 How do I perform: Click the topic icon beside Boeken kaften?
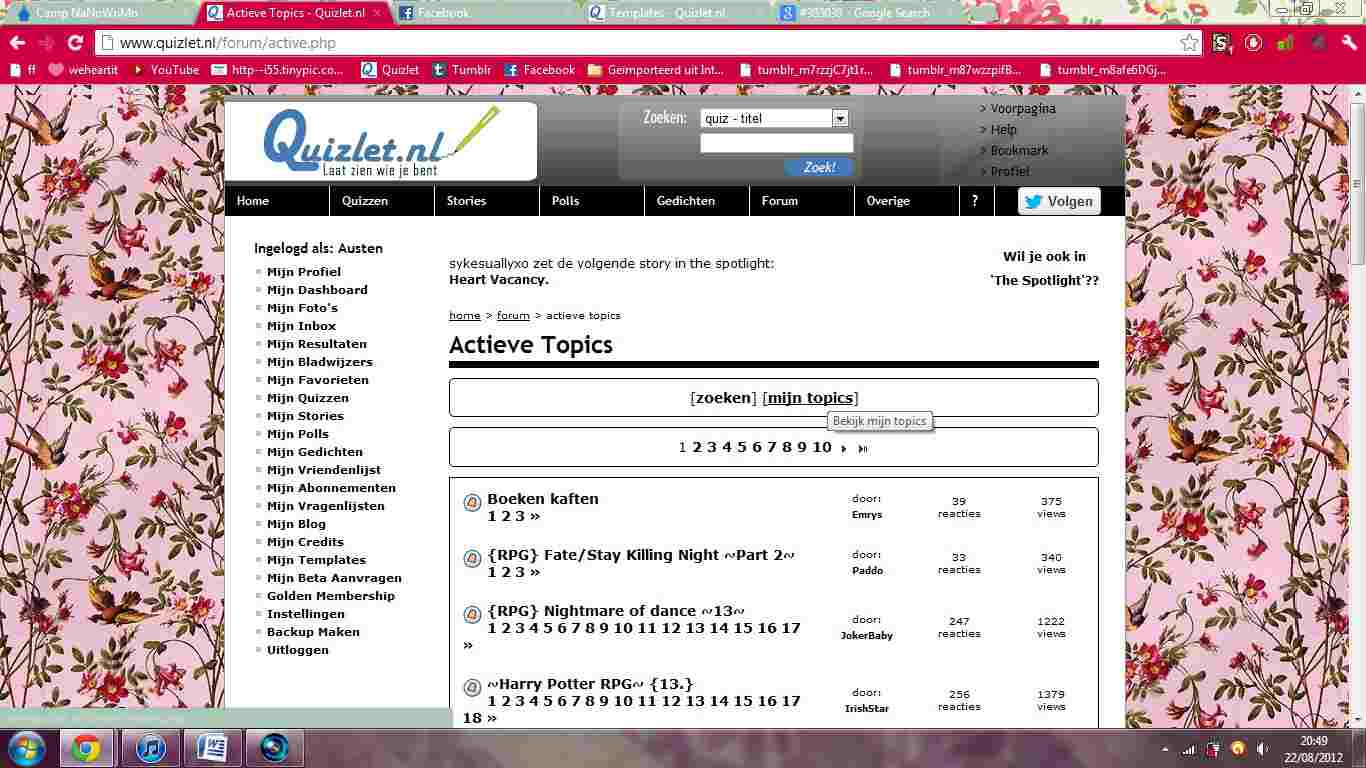click(471, 503)
